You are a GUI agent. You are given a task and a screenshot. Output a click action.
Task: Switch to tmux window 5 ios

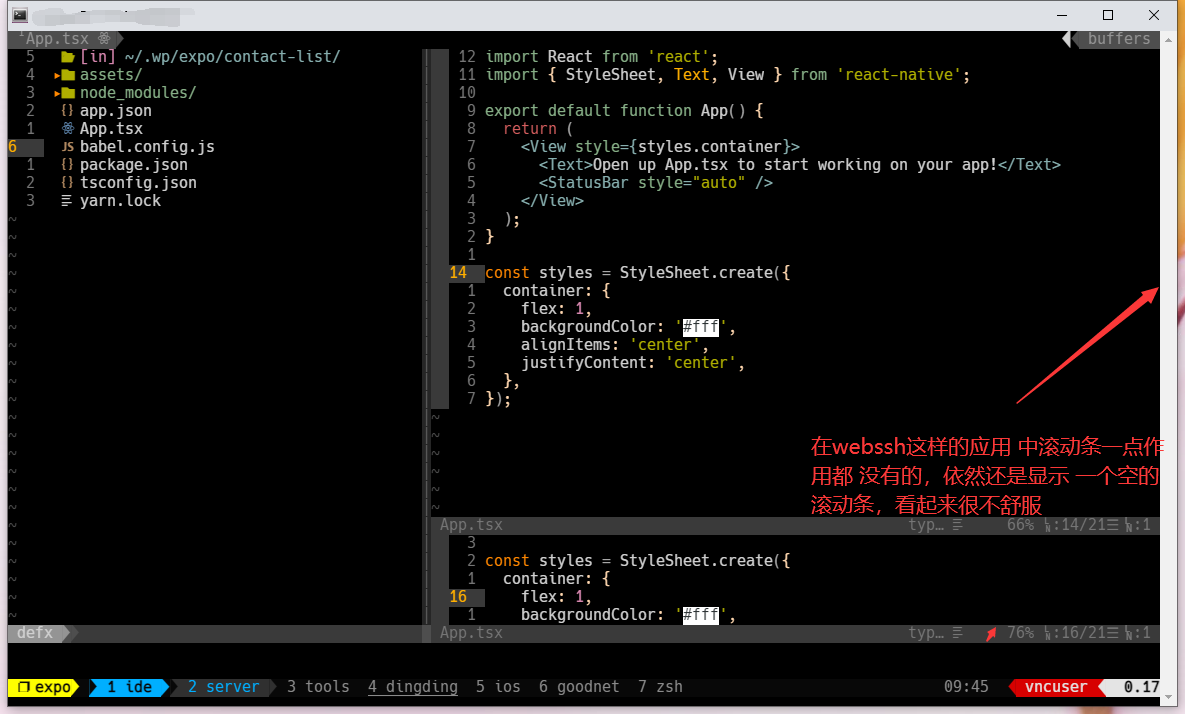[498, 687]
